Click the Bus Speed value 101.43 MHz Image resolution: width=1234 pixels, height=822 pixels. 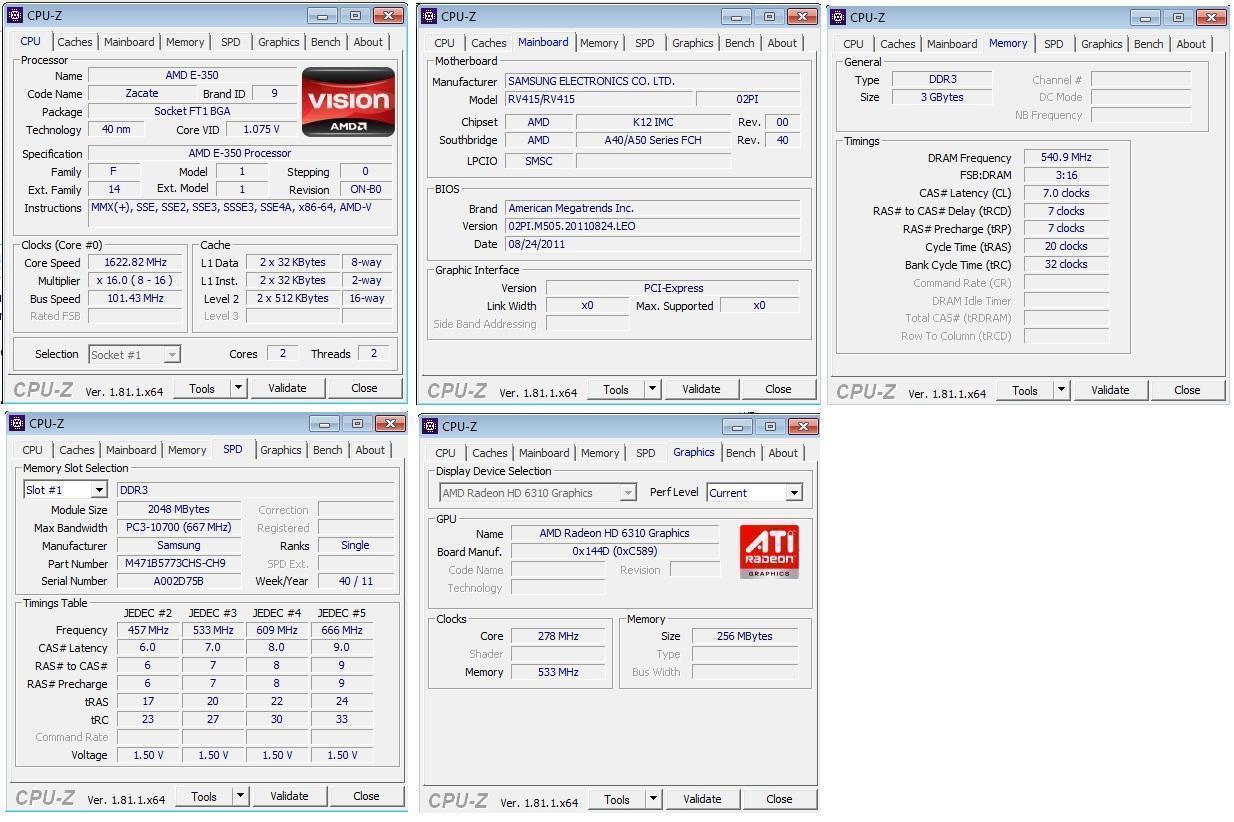(x=135, y=298)
